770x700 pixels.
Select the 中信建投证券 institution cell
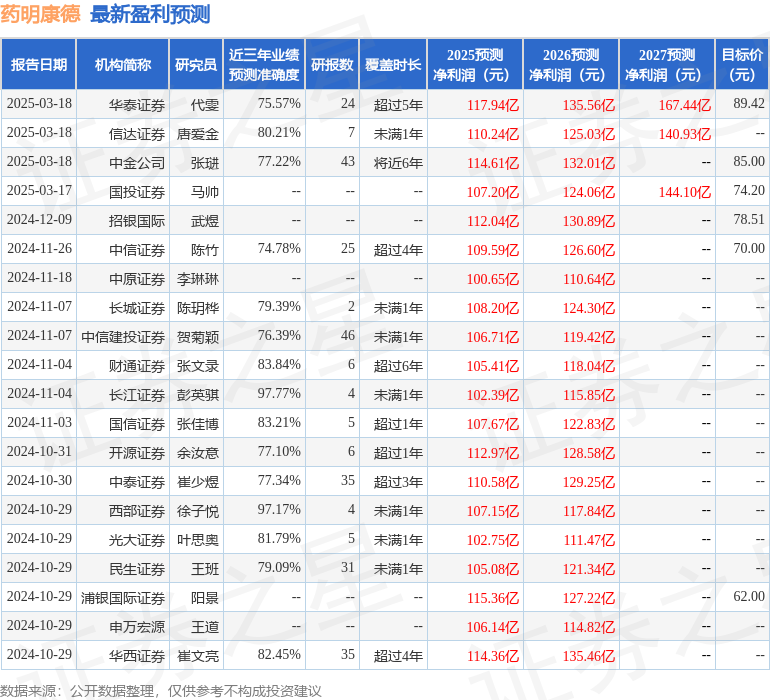(123, 336)
